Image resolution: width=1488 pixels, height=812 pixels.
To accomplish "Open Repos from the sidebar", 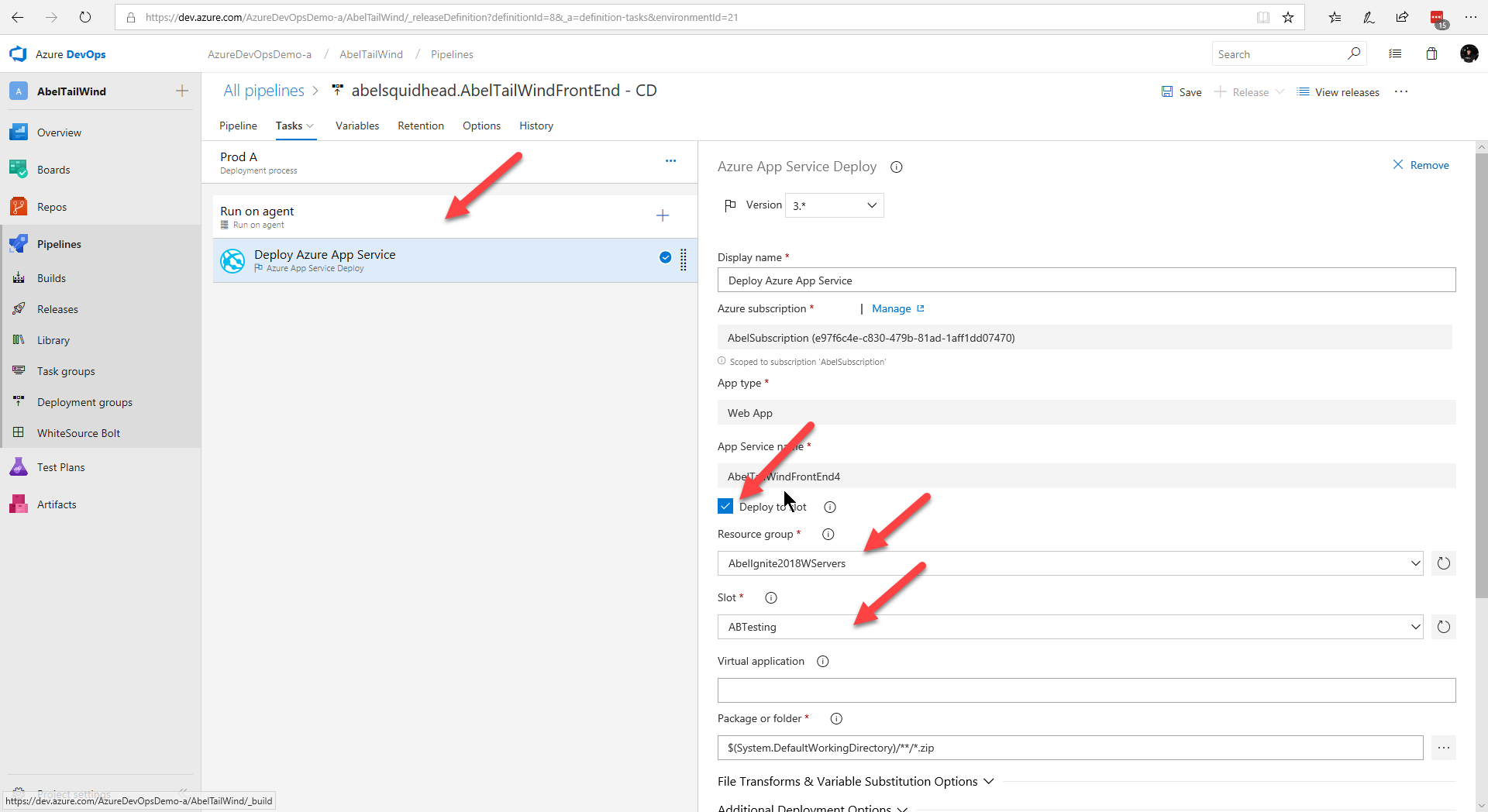I will coord(52,207).
